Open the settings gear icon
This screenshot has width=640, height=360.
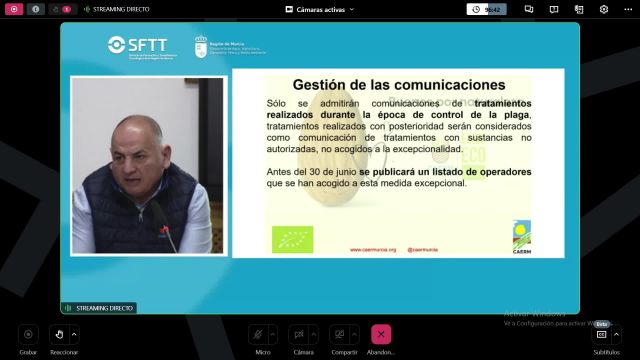604,9
